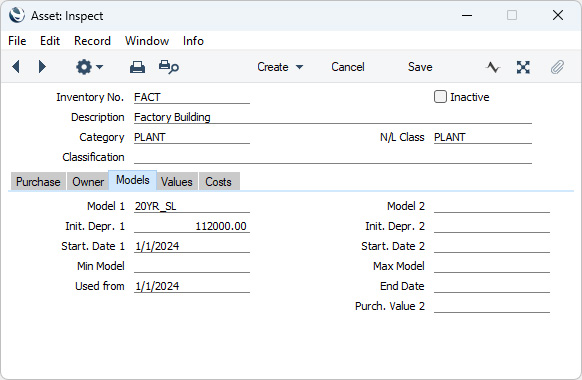Viewport: 582px width, 380px height.
Task: Click the Print Preview icon
Action: (x=169, y=67)
